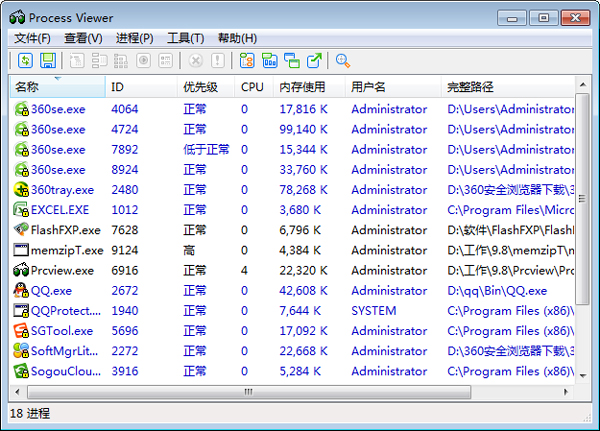Viewport: 600px width, 431px height.
Task: Open the 文件(F) menu
Action: pyautogui.click(x=33, y=38)
